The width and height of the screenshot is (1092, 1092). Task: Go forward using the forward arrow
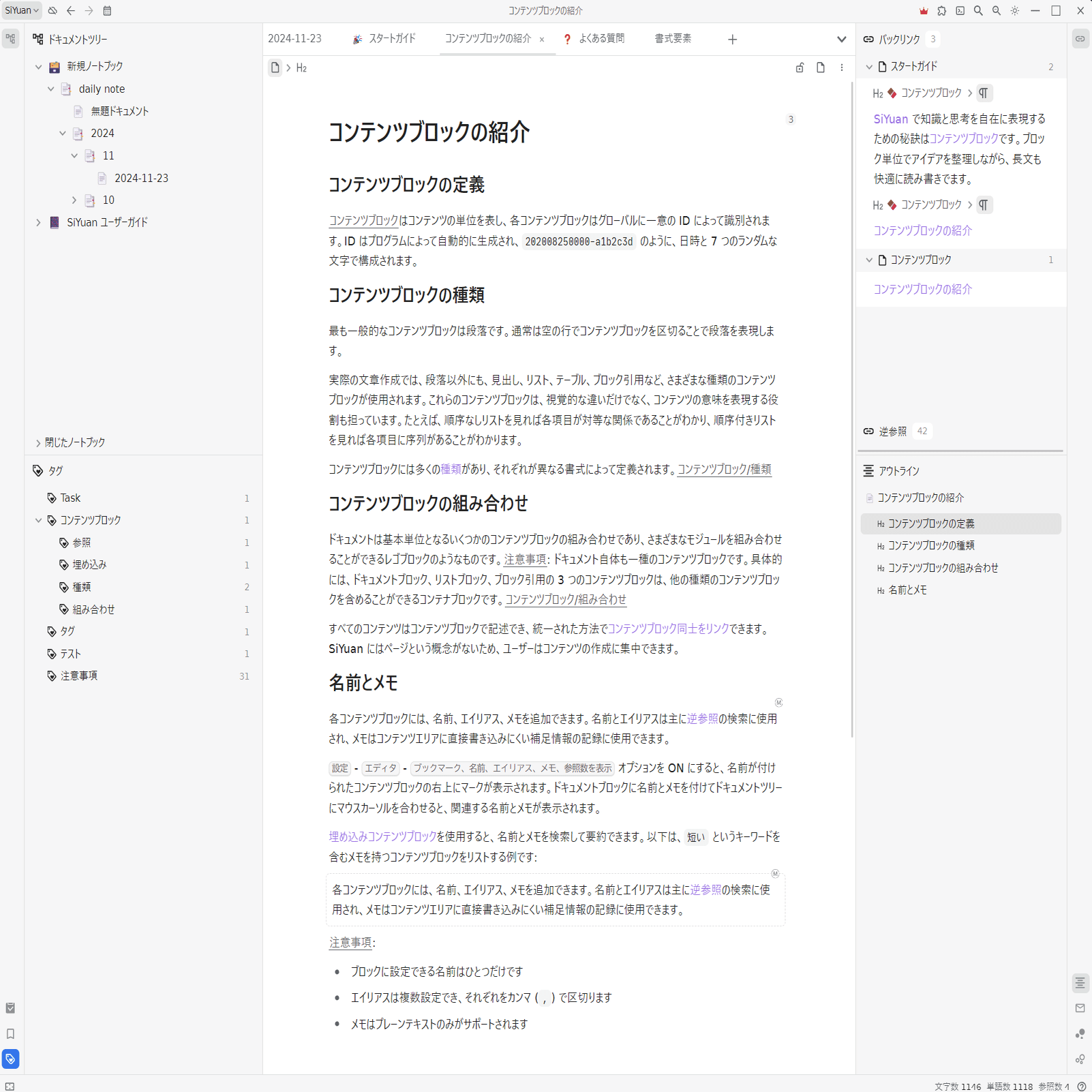tap(89, 10)
